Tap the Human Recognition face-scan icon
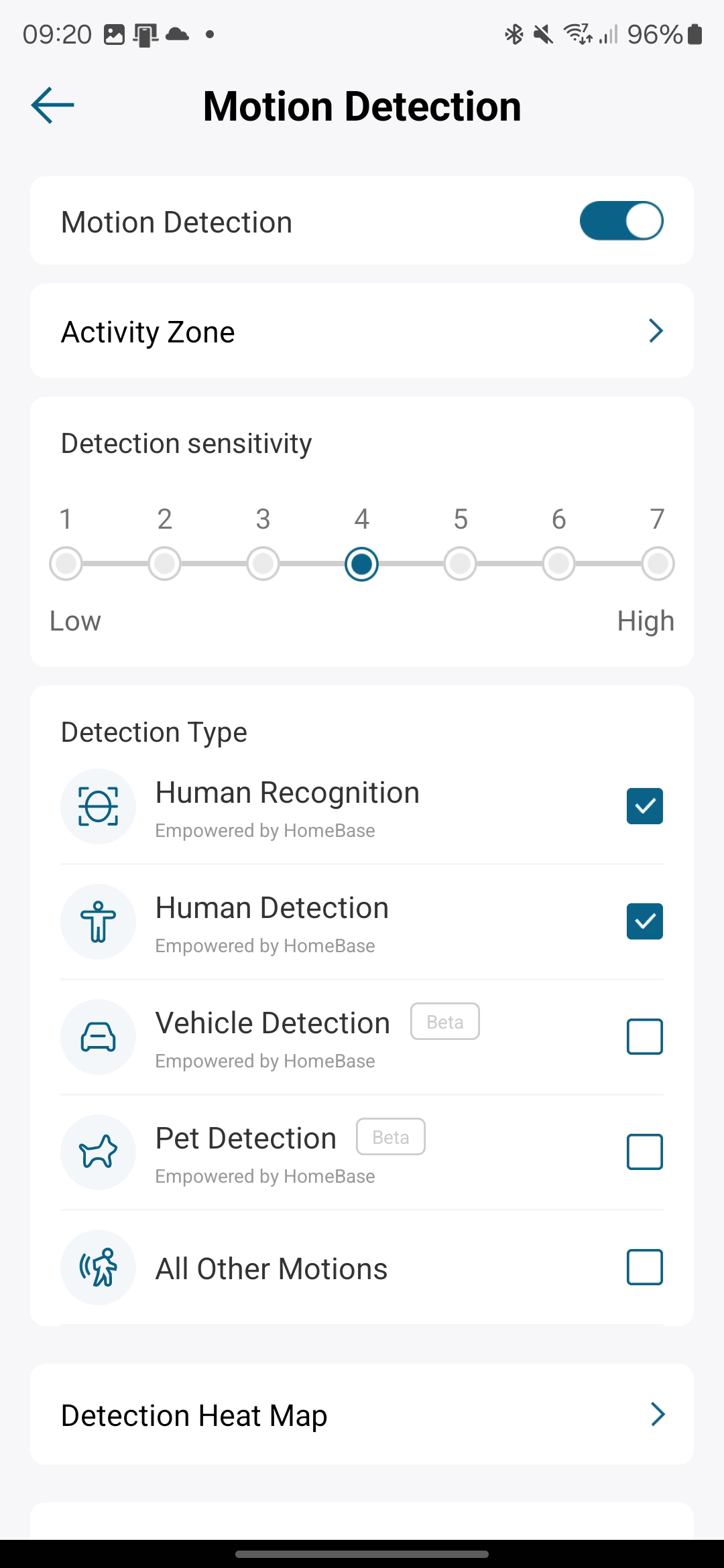Viewport: 724px width, 1568px height. (99, 806)
